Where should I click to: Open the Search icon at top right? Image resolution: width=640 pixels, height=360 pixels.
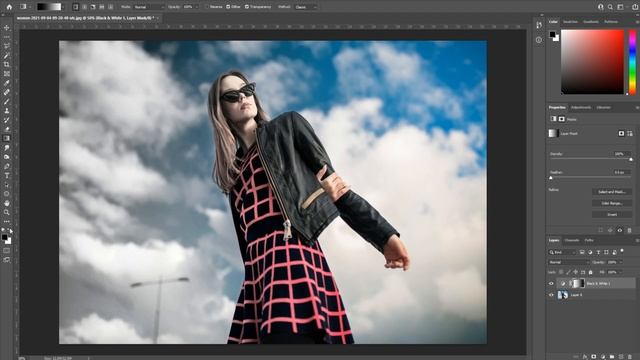(x=610, y=7)
